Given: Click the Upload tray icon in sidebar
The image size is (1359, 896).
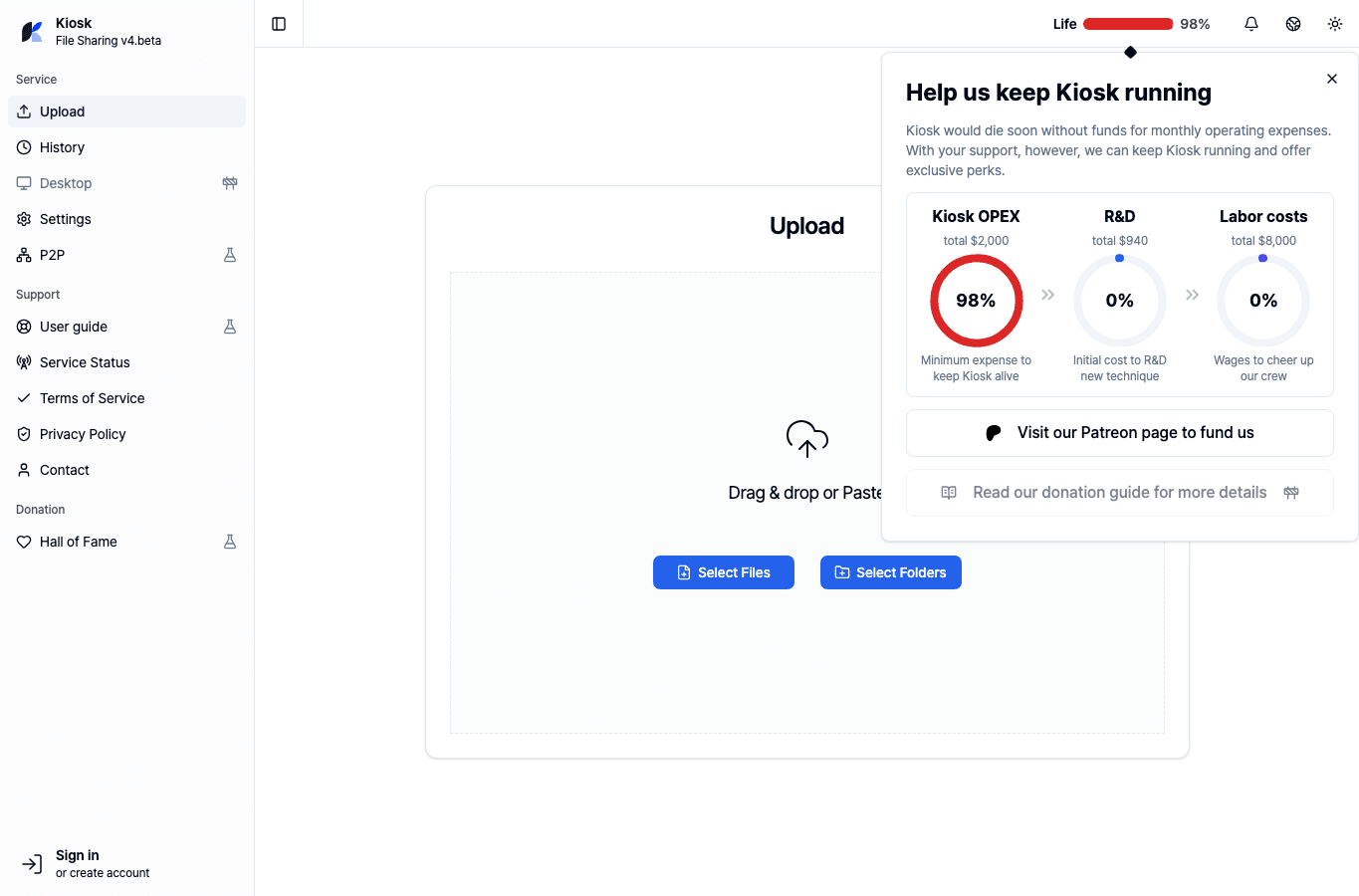Looking at the screenshot, I should [x=24, y=112].
